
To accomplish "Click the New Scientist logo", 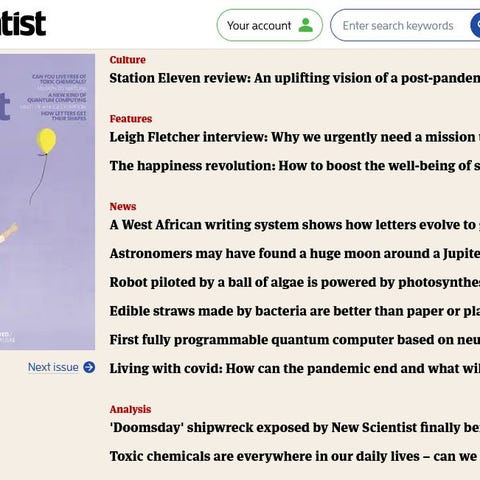I will pyautogui.click(x=23, y=23).
